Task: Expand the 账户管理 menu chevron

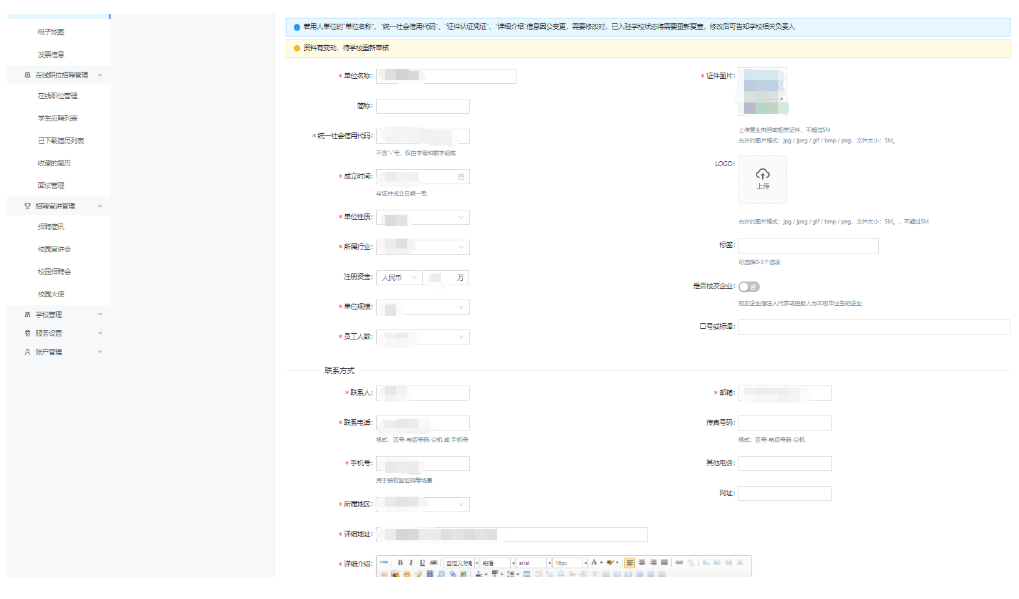Action: (100, 352)
